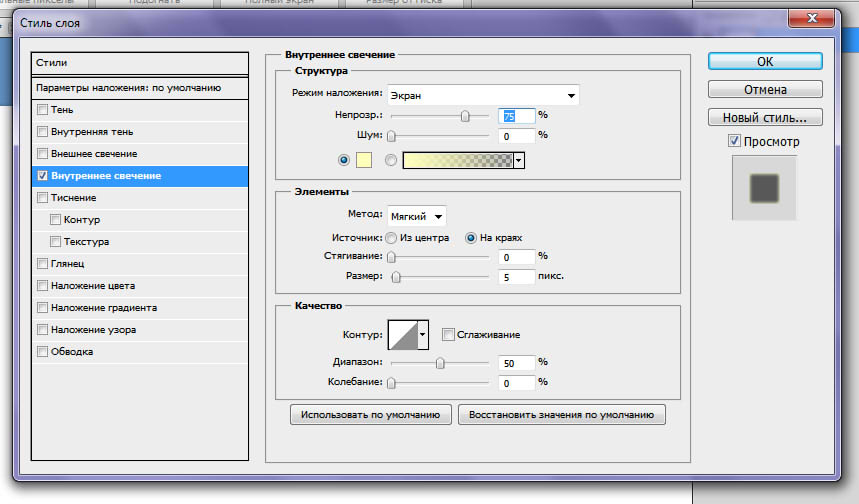
Task: Click the Диапазон slider handle
Action: point(440,363)
